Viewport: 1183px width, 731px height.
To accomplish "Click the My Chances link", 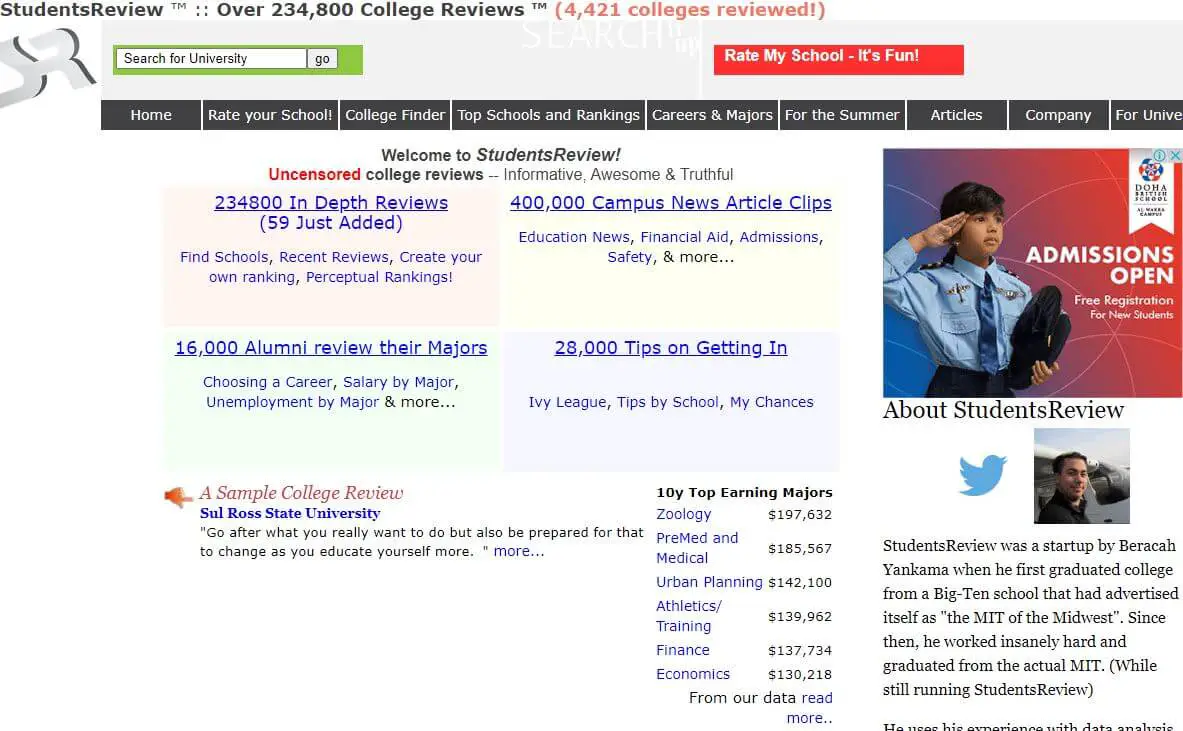I will pos(772,402).
